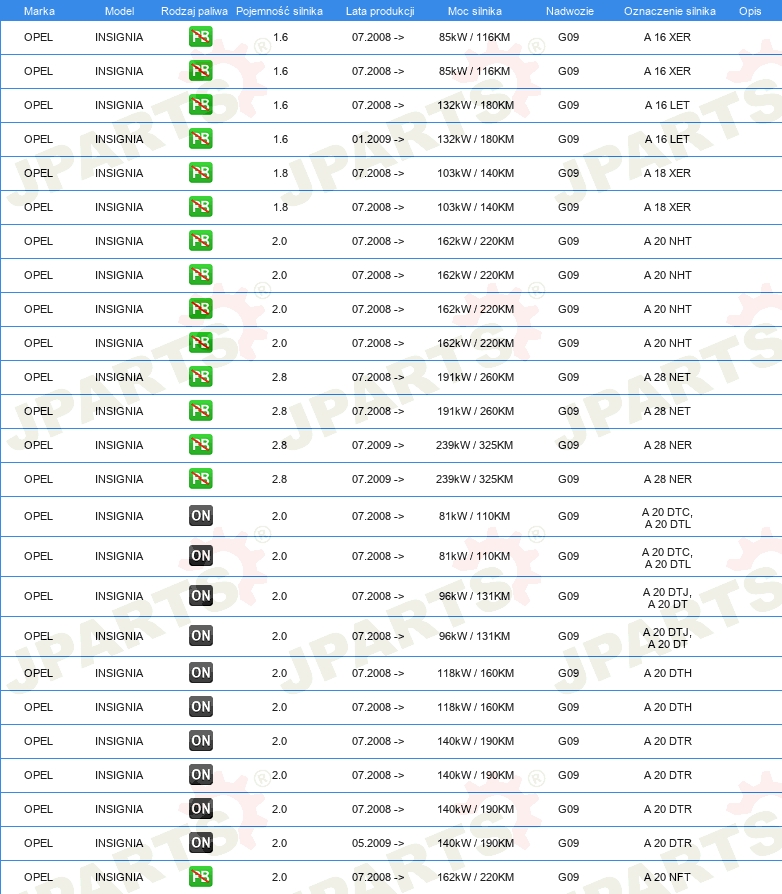
Task: Click the Lata produkcji column header
Action: pos(380,11)
